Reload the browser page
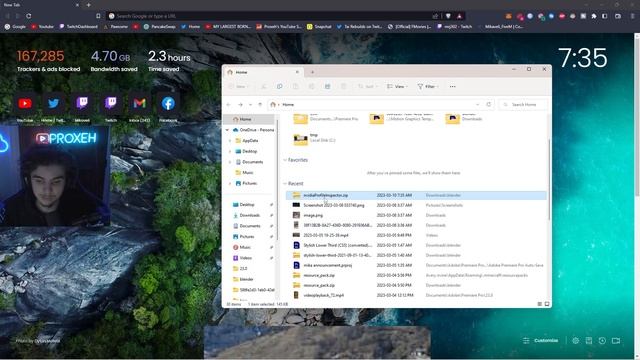This screenshot has width=640, height=360. click(29, 16)
